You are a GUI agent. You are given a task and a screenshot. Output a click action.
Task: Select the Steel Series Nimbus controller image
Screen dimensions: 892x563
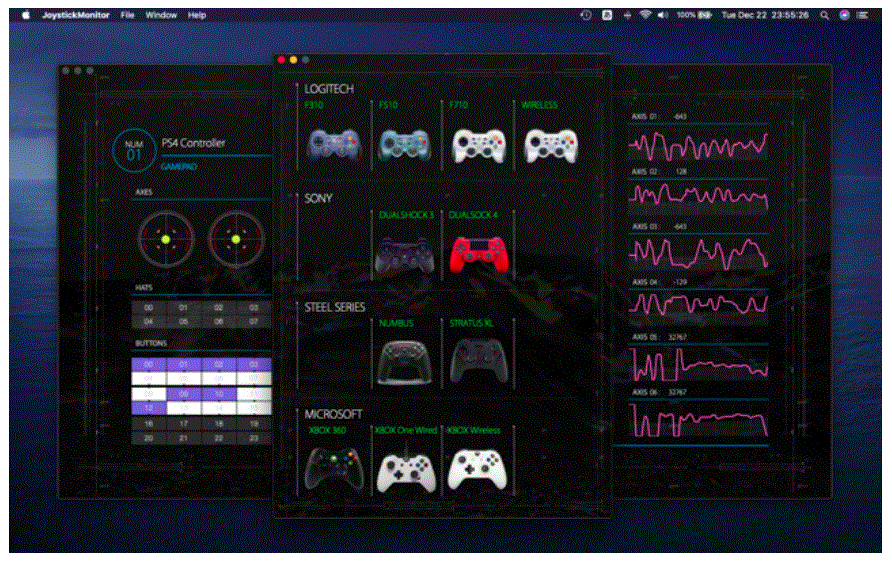click(404, 362)
